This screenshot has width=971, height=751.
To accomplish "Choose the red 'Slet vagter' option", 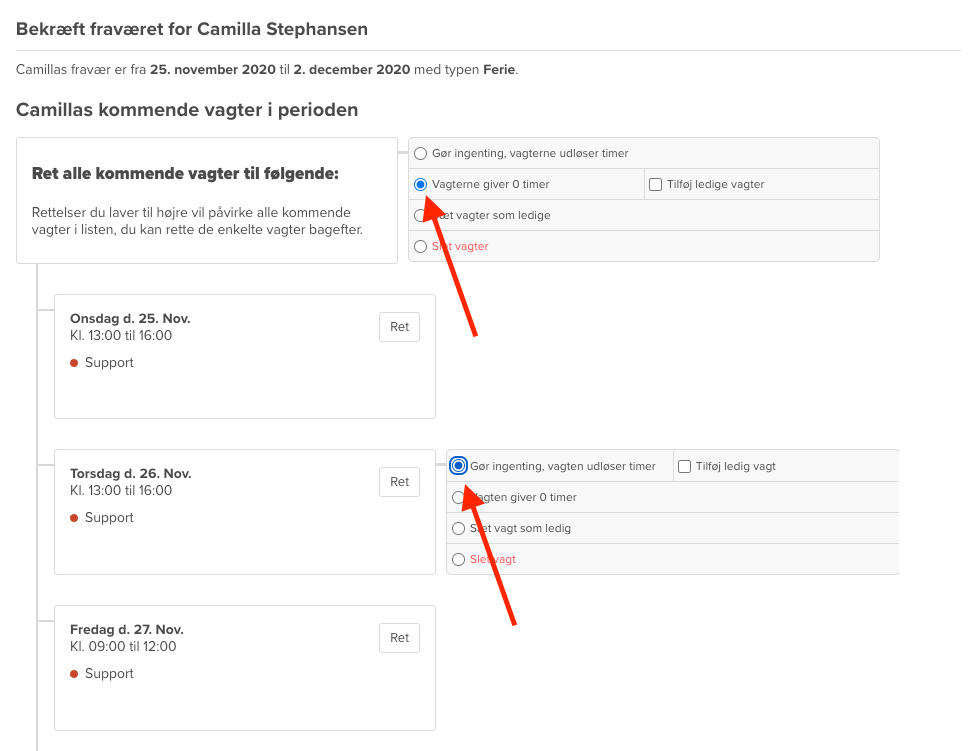I will click(x=421, y=247).
